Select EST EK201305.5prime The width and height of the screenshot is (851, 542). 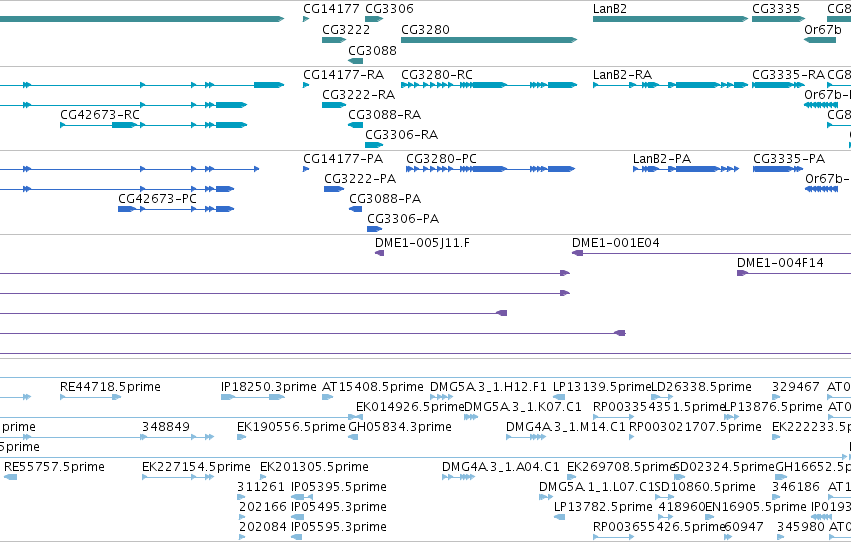263,477
